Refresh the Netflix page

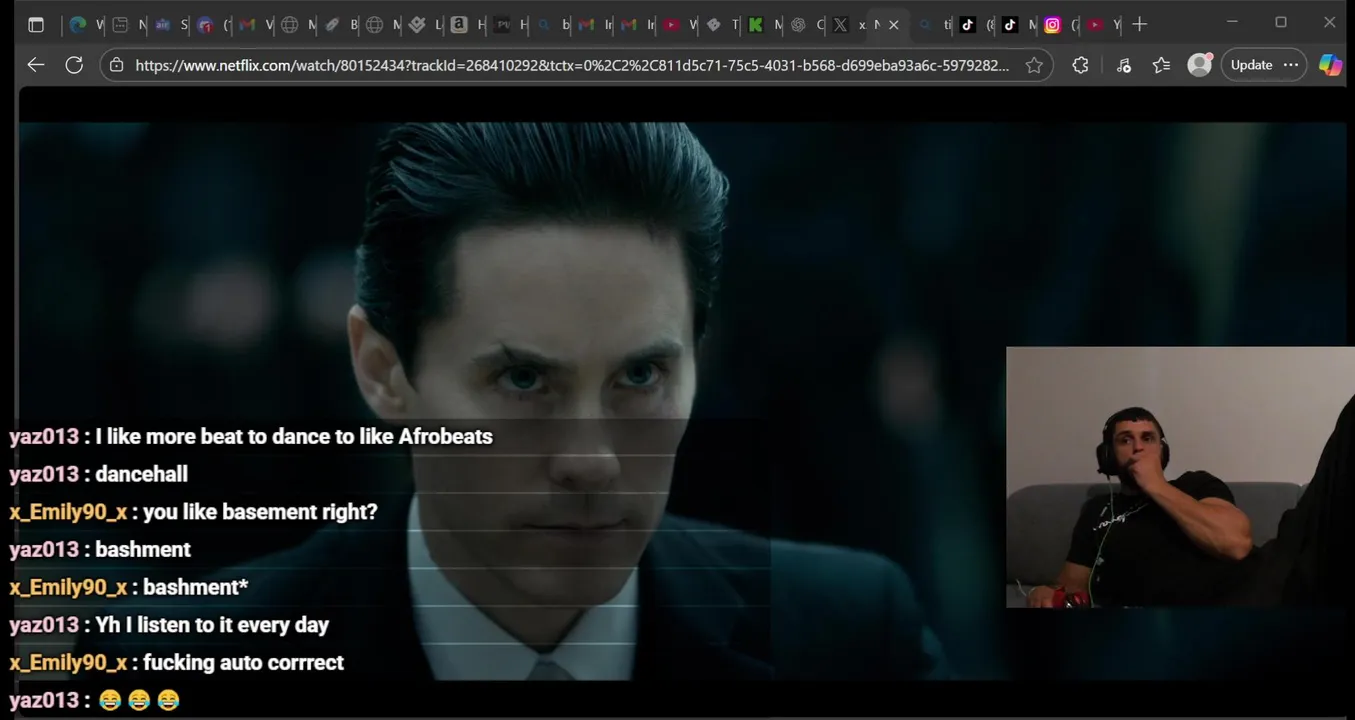pos(74,65)
